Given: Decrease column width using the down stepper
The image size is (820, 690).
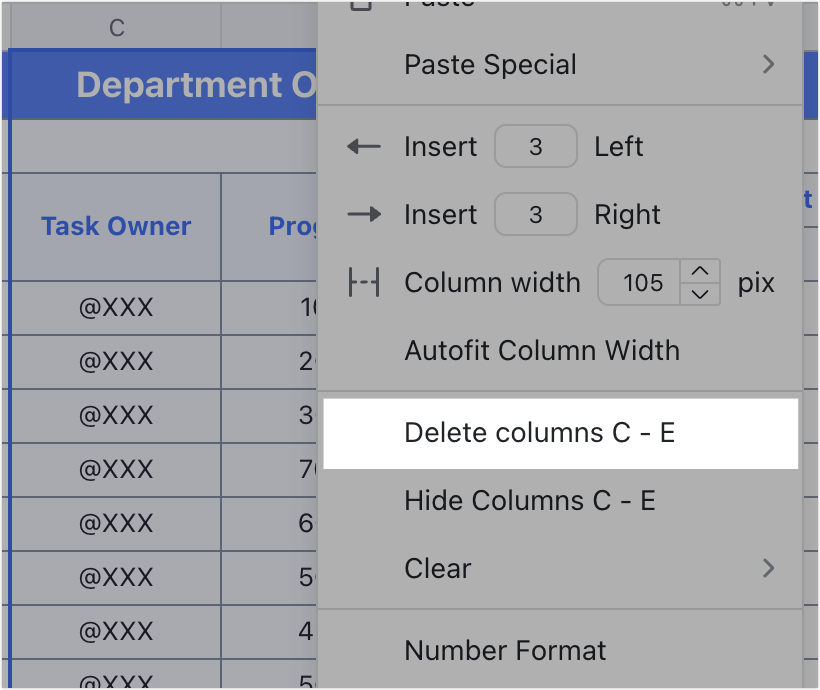Looking at the screenshot, I should 701,293.
